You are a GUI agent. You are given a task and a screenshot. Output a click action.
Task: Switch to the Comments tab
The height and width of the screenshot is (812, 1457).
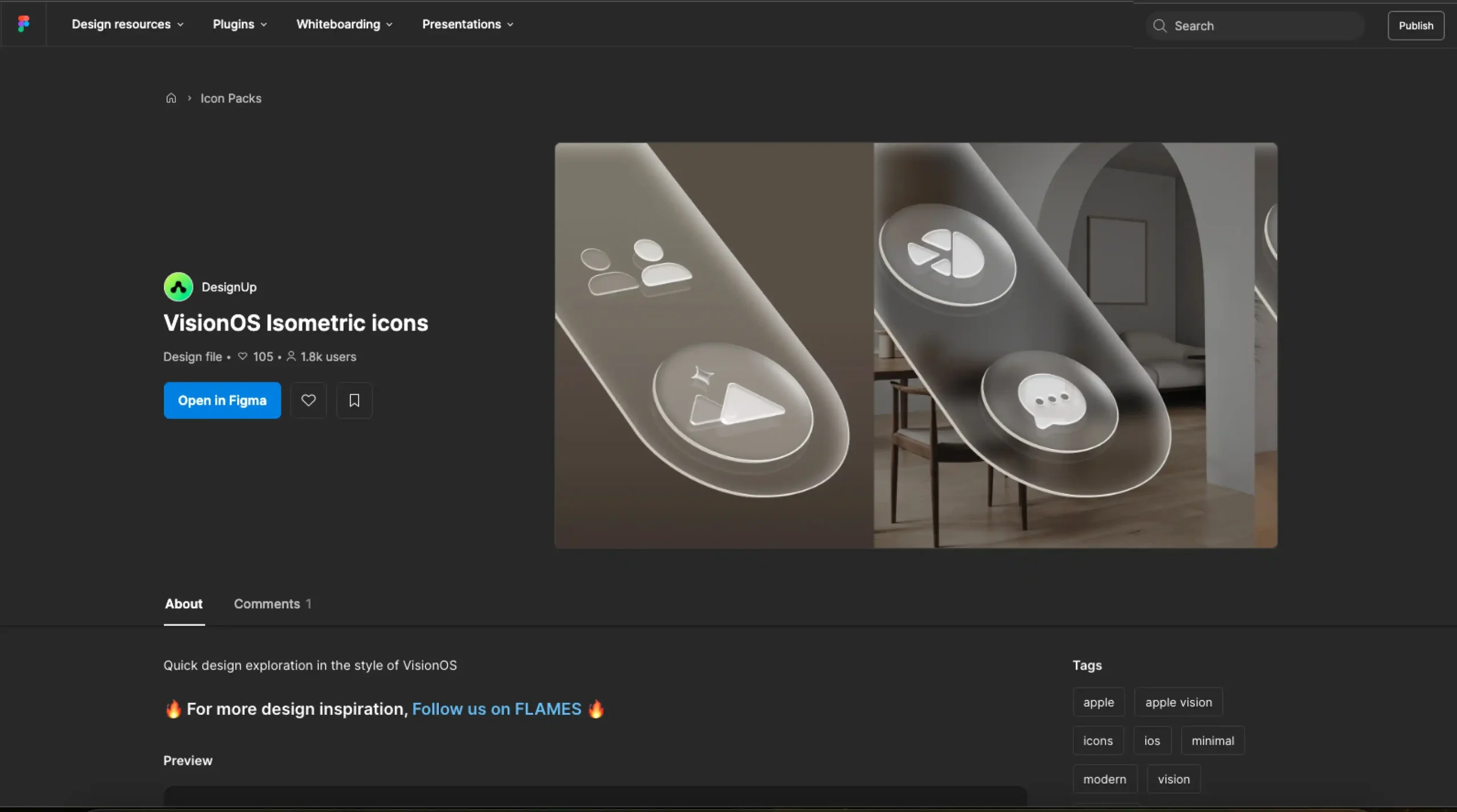[272, 604]
